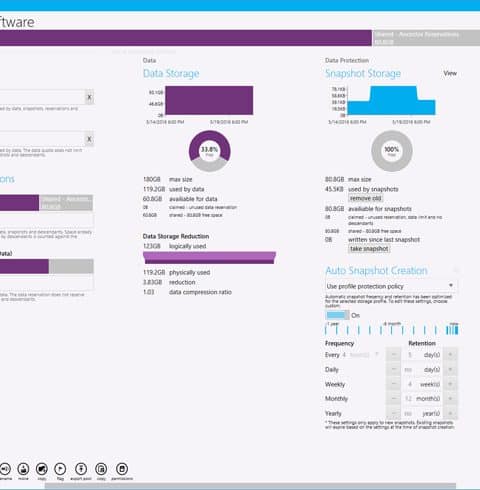Image resolution: width=480 pixels, height=490 pixels.
Task: Increase retention for the Every row
Action: (450, 355)
